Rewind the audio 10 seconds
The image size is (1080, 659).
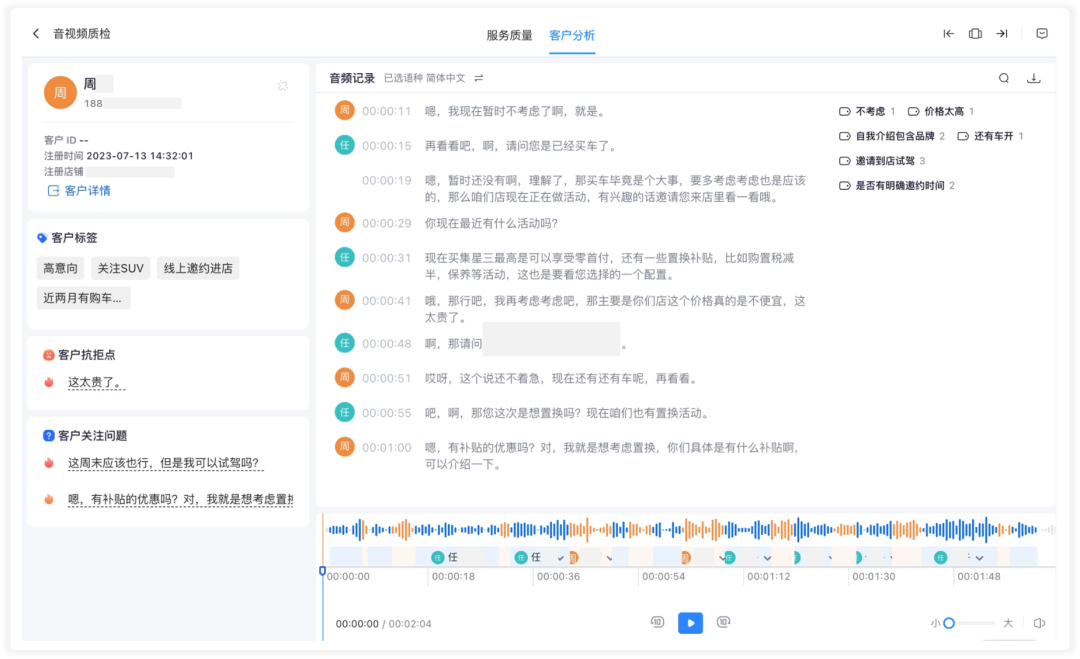pos(657,623)
